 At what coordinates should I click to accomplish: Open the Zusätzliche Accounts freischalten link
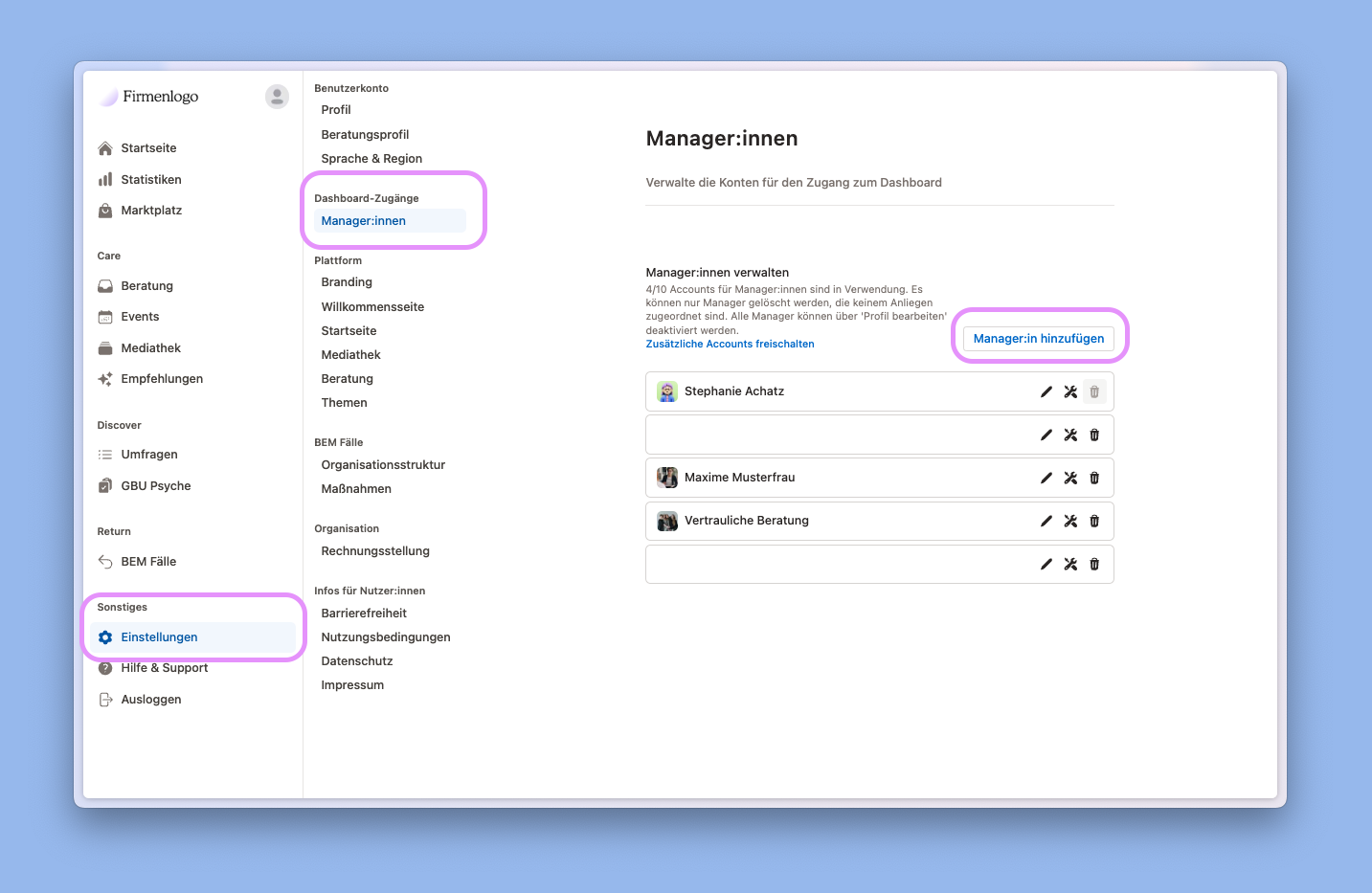click(x=731, y=344)
